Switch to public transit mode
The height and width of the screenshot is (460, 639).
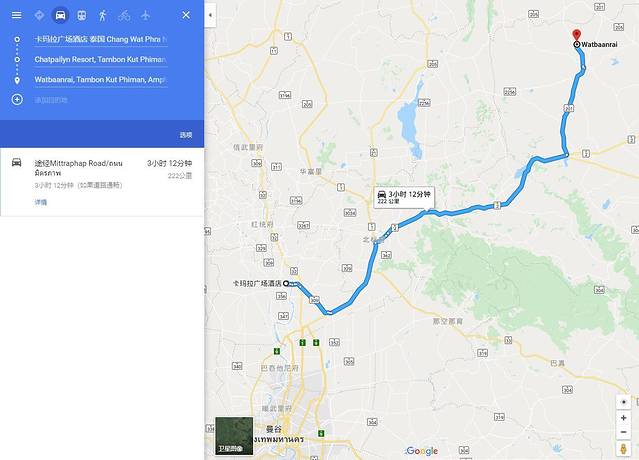[82, 15]
